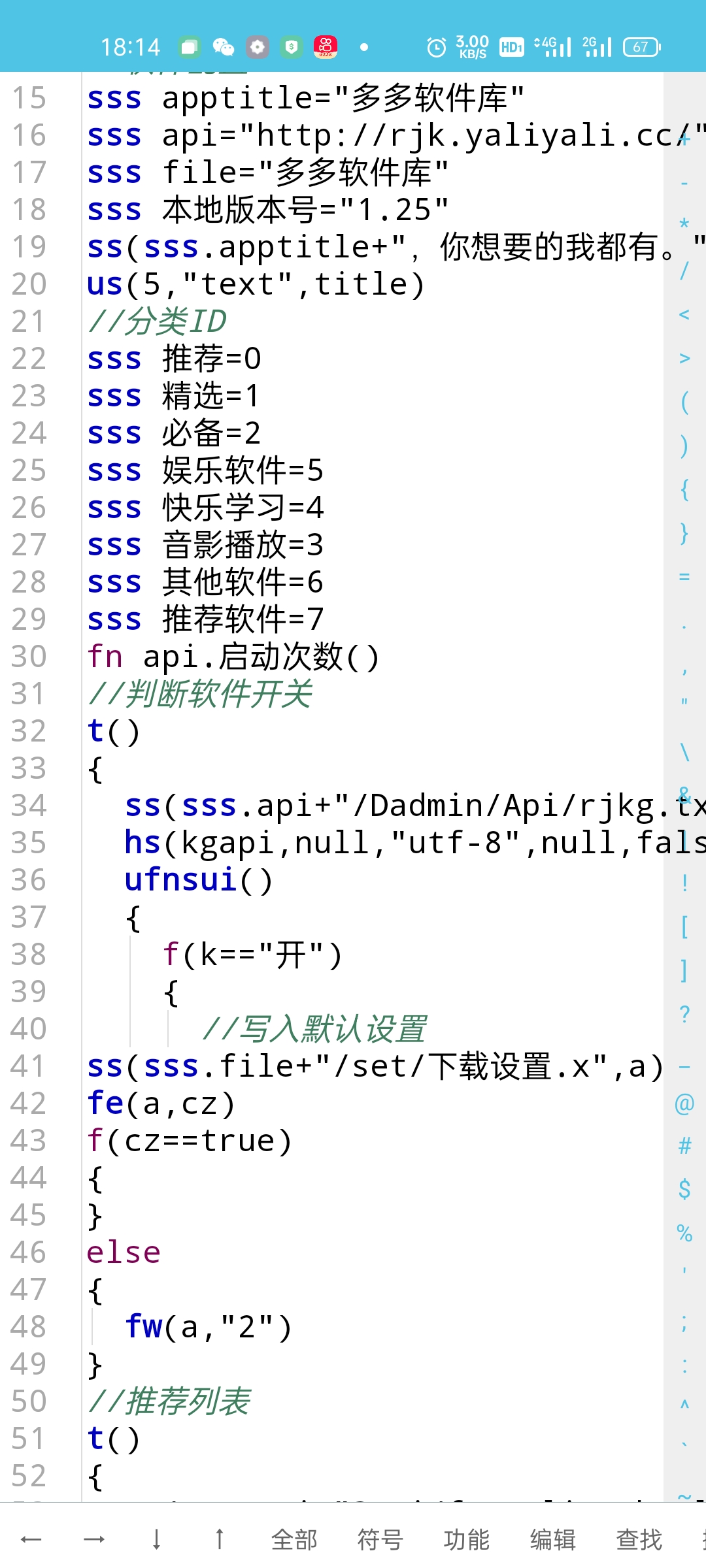This screenshot has width=706, height=1568.
Task: Insert the = sign from sidebar
Action: tap(684, 577)
